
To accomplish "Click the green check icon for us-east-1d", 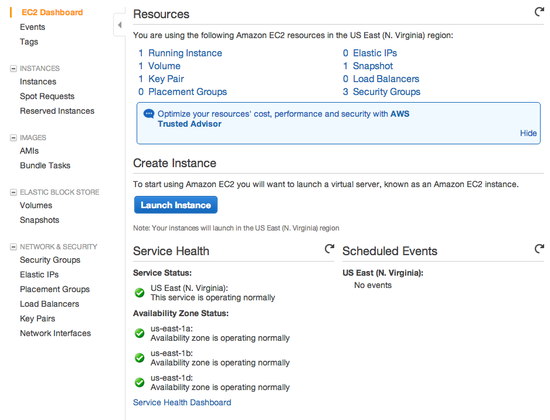I will tap(140, 382).
